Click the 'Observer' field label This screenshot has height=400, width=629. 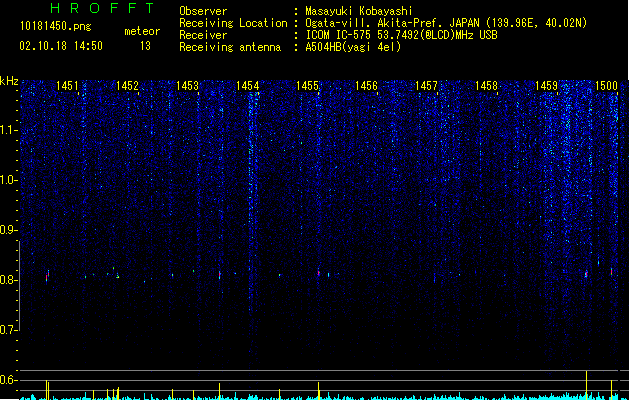tap(203, 11)
